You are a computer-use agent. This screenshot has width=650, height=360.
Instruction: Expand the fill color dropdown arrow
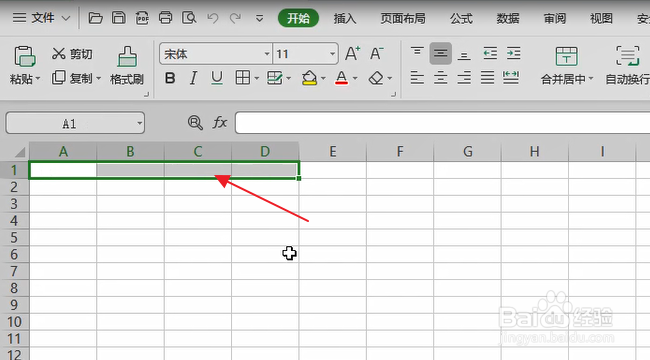point(323,78)
